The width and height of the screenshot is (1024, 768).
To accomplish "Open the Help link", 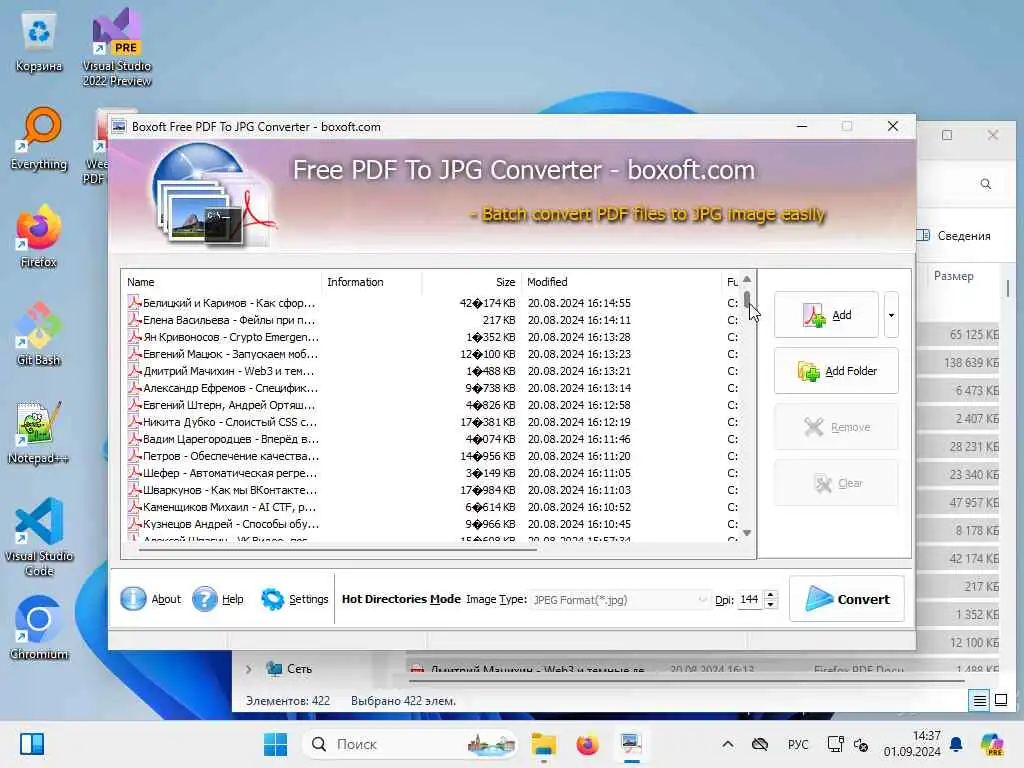I will (x=232, y=599).
